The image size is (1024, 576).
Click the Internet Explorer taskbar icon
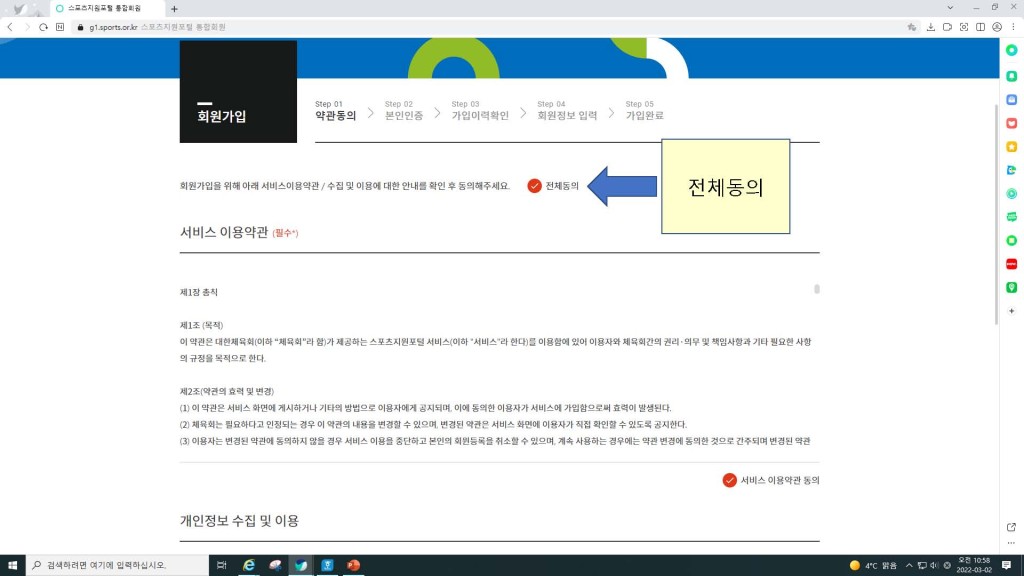point(249,565)
